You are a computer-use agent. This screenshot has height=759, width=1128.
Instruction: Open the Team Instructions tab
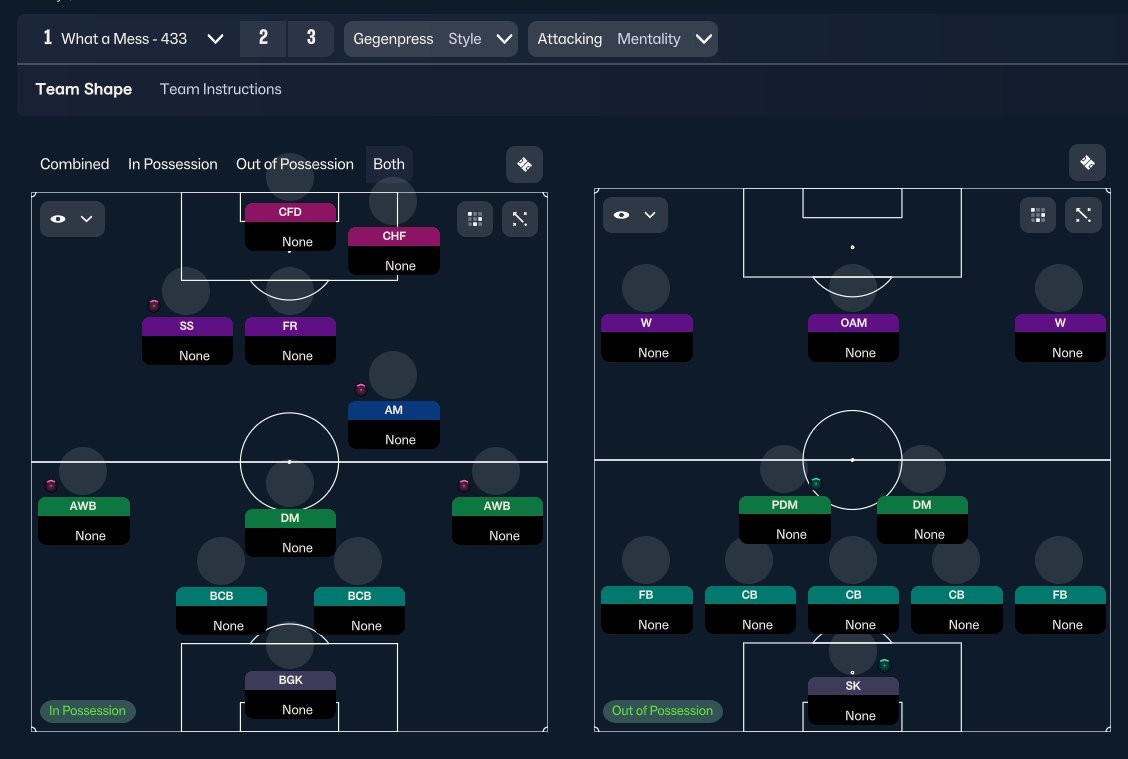point(221,89)
